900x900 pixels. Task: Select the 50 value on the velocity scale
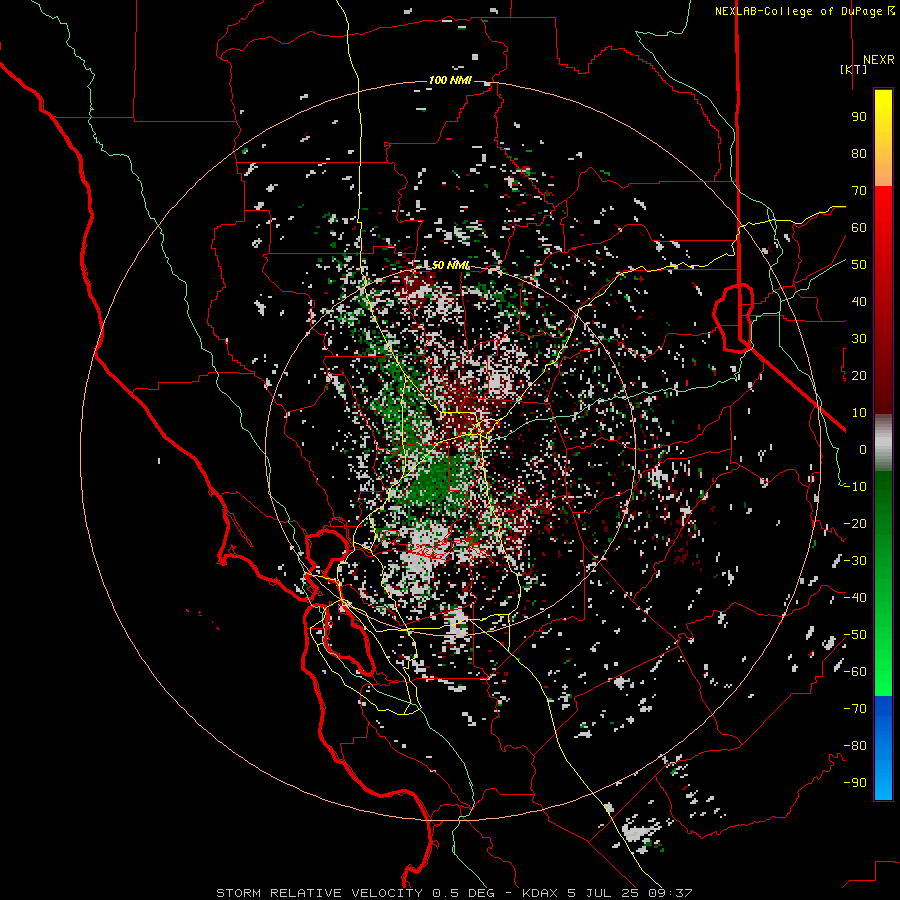pyautogui.click(x=859, y=265)
